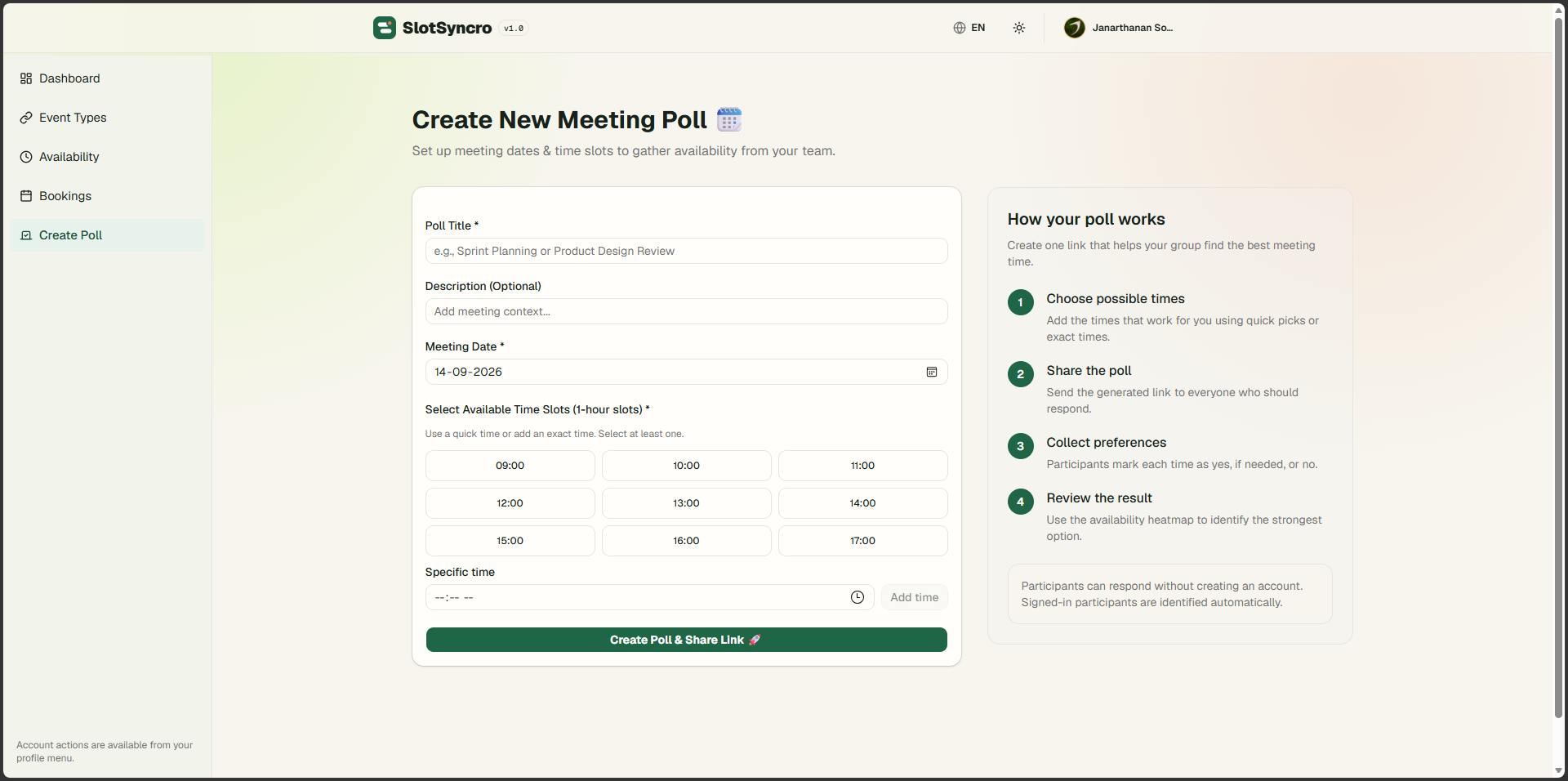
Task: Click the 'How your poll works' heading
Action: click(1086, 219)
